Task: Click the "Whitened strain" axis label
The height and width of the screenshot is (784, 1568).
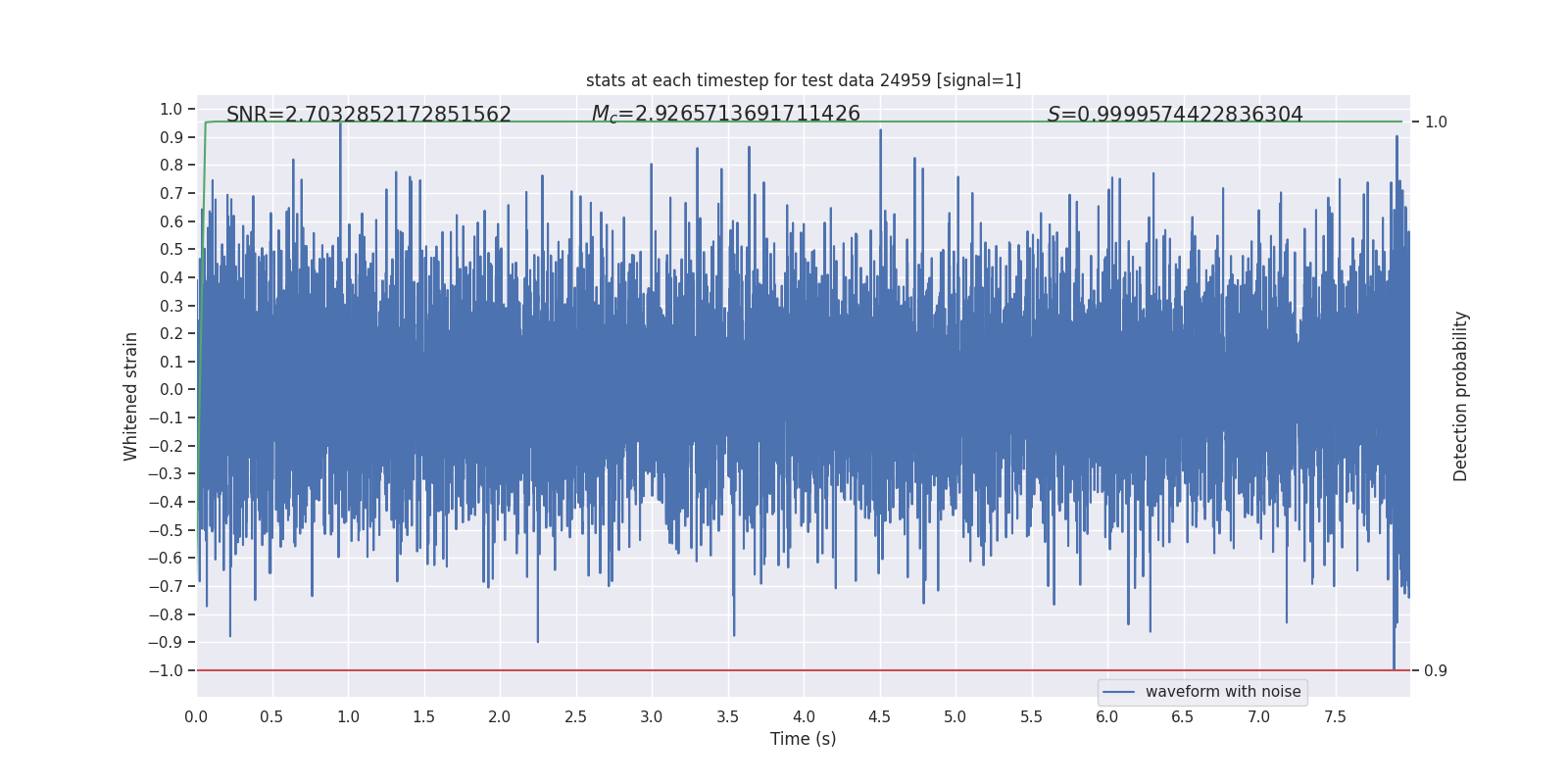Action: (x=130, y=396)
